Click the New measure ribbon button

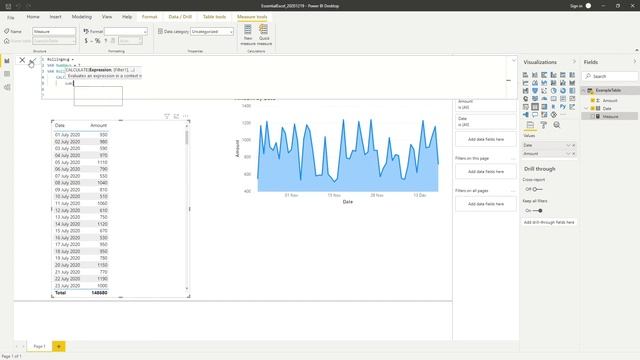(x=248, y=35)
